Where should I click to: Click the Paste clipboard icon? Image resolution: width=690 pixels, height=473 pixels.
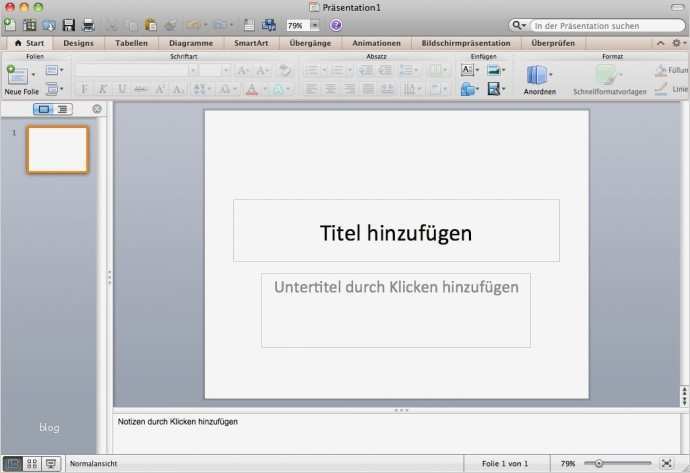151,25
